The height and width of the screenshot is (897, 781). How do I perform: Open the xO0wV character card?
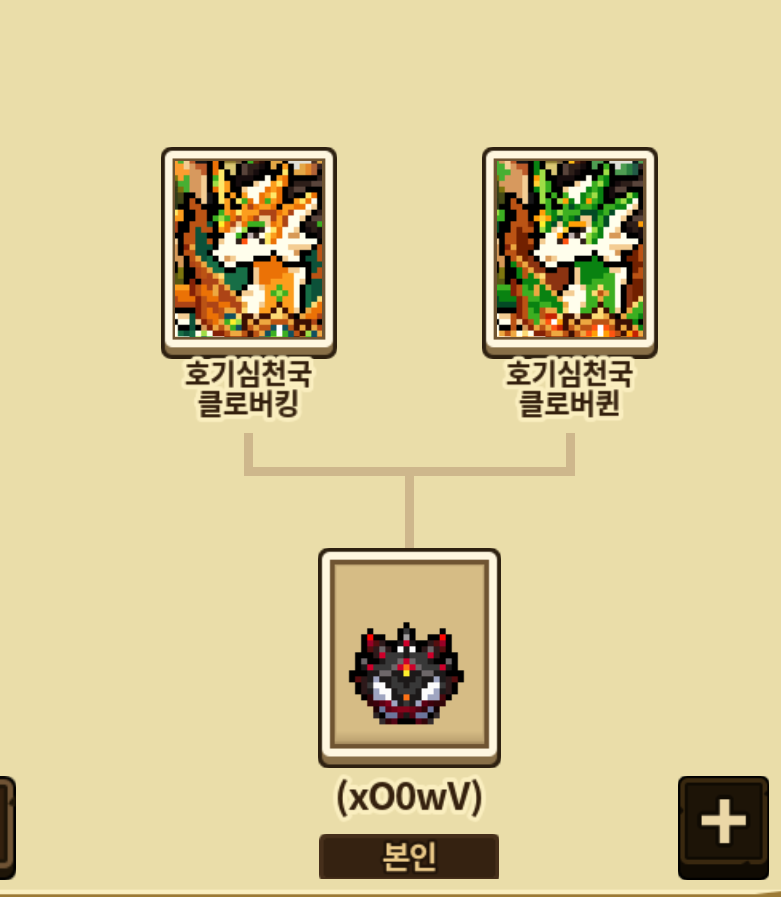[410, 657]
